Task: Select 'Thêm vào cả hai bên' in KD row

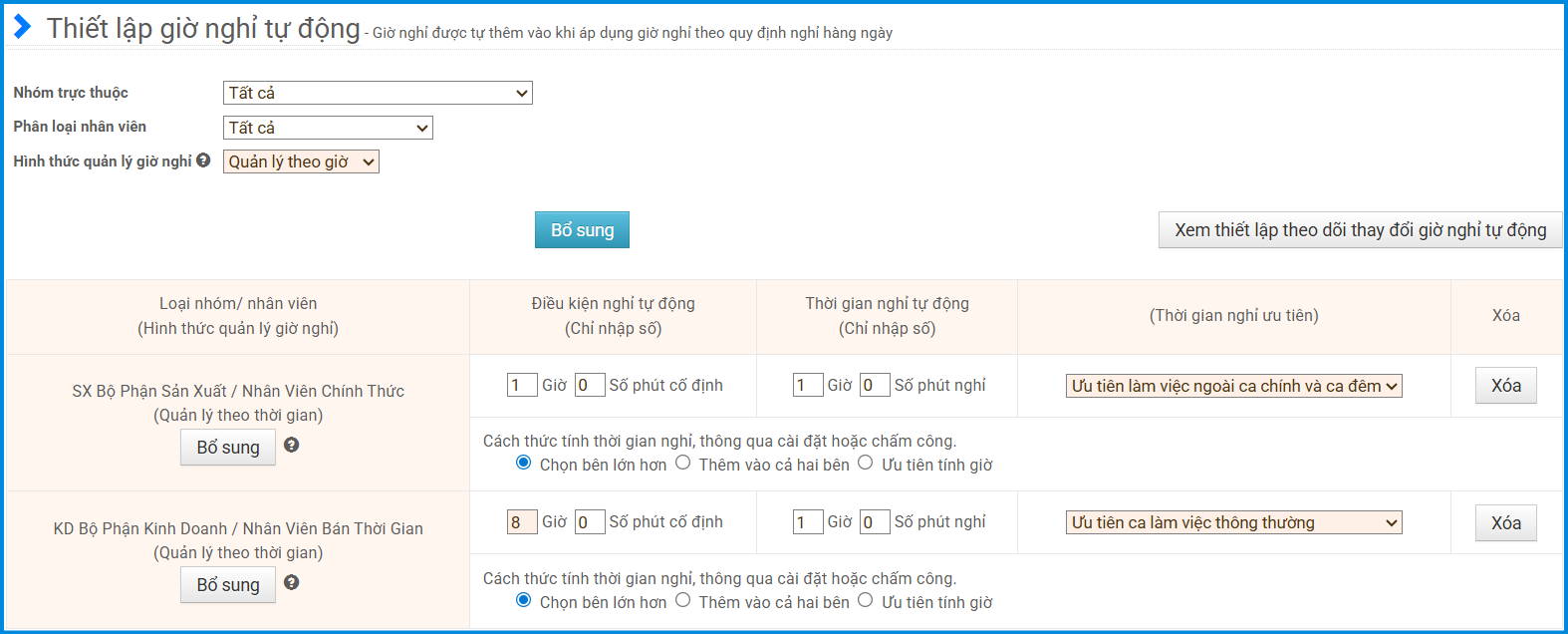Action: click(682, 601)
